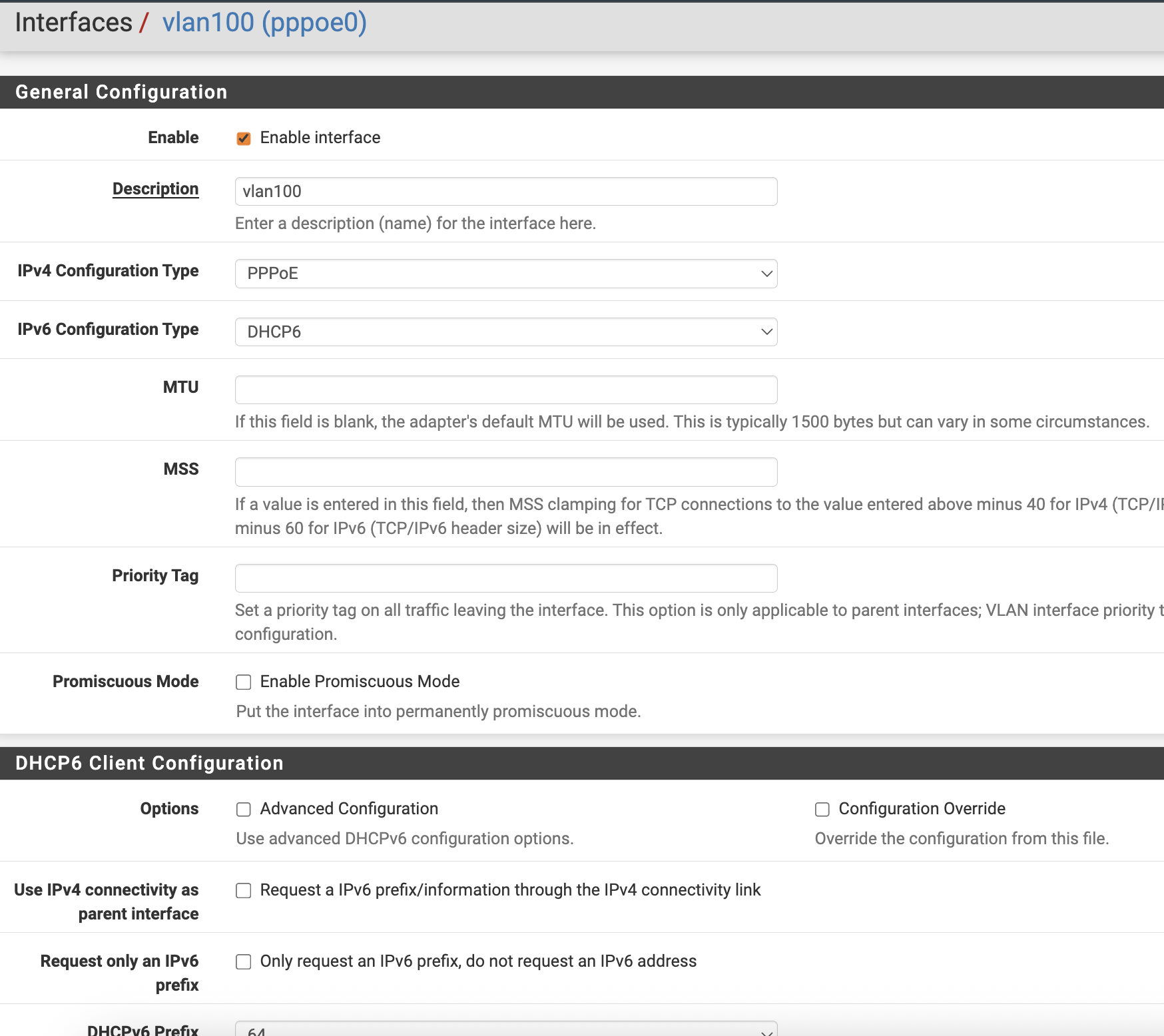The image size is (1164, 1036).
Task: Check Configuration Override option
Action: click(822, 809)
